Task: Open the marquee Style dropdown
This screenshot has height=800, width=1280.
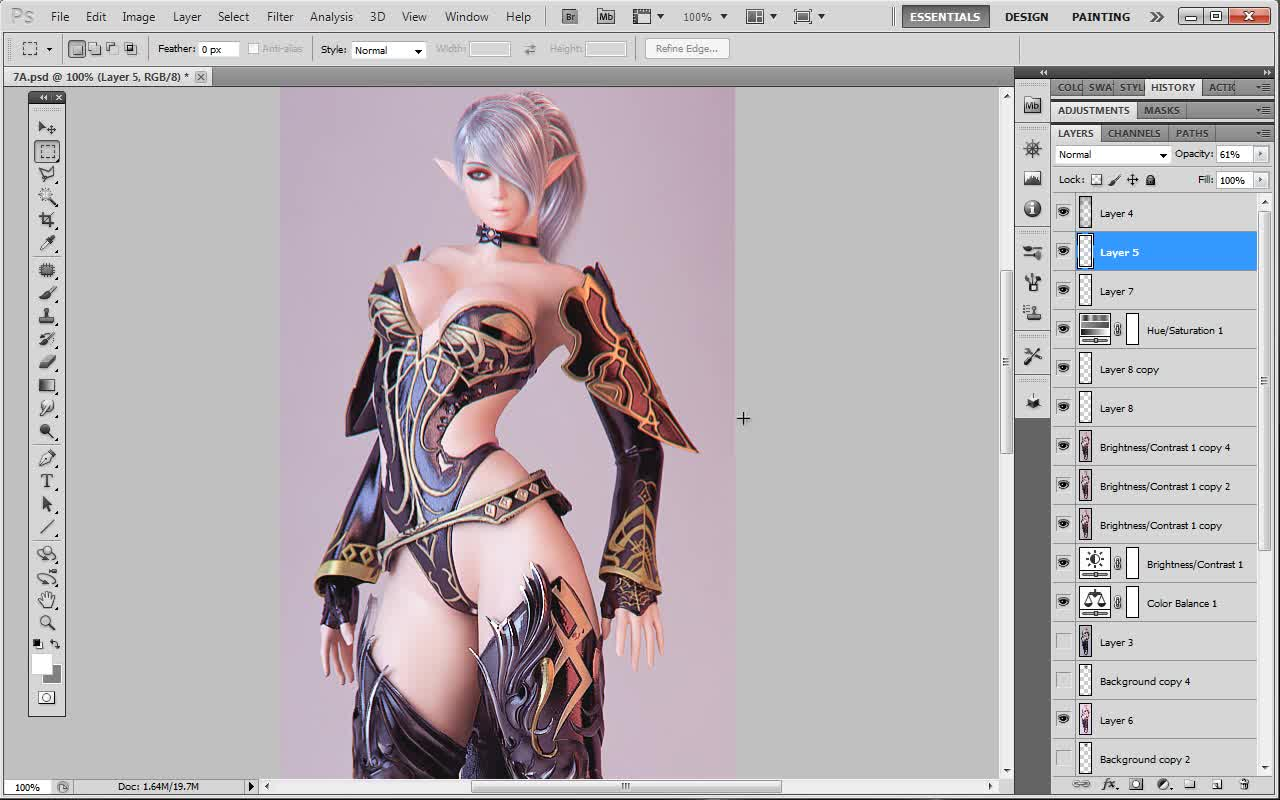Action: click(388, 50)
